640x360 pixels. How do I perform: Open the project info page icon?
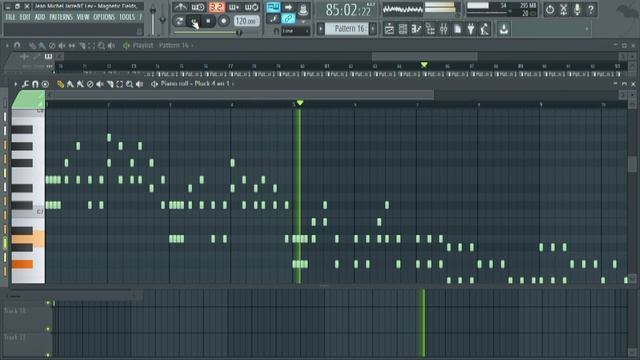click(458, 29)
